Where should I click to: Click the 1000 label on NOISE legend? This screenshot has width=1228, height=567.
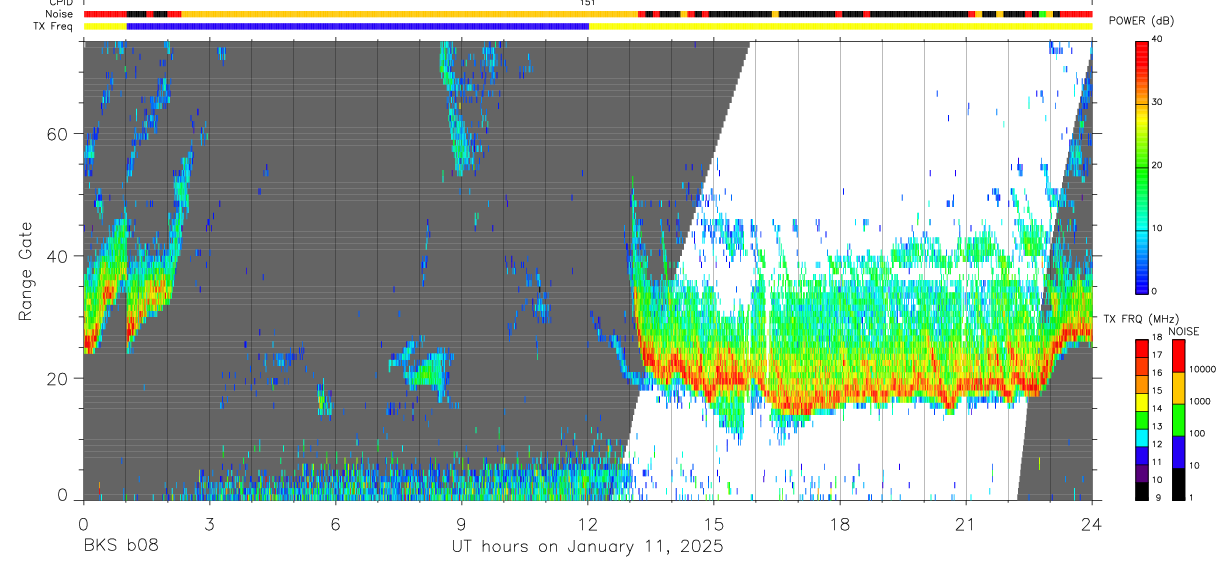click(1200, 401)
